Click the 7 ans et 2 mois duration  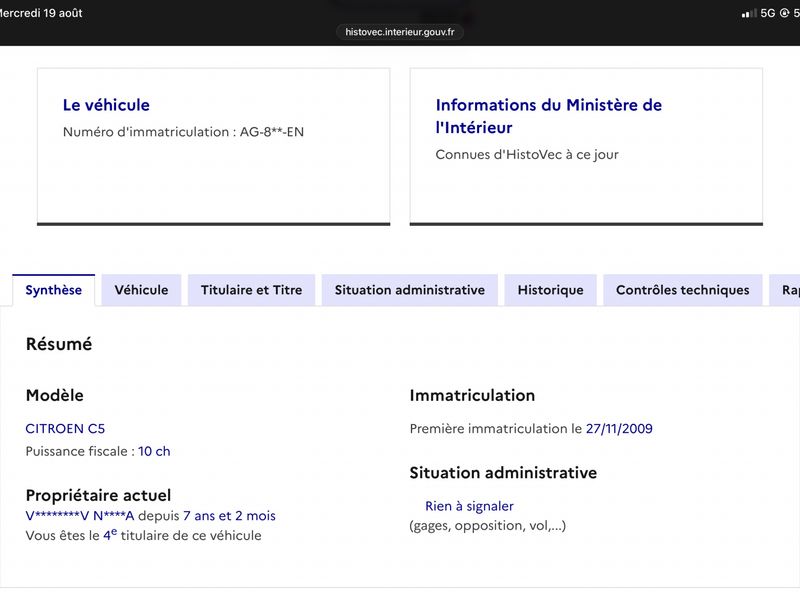pyautogui.click(x=229, y=516)
